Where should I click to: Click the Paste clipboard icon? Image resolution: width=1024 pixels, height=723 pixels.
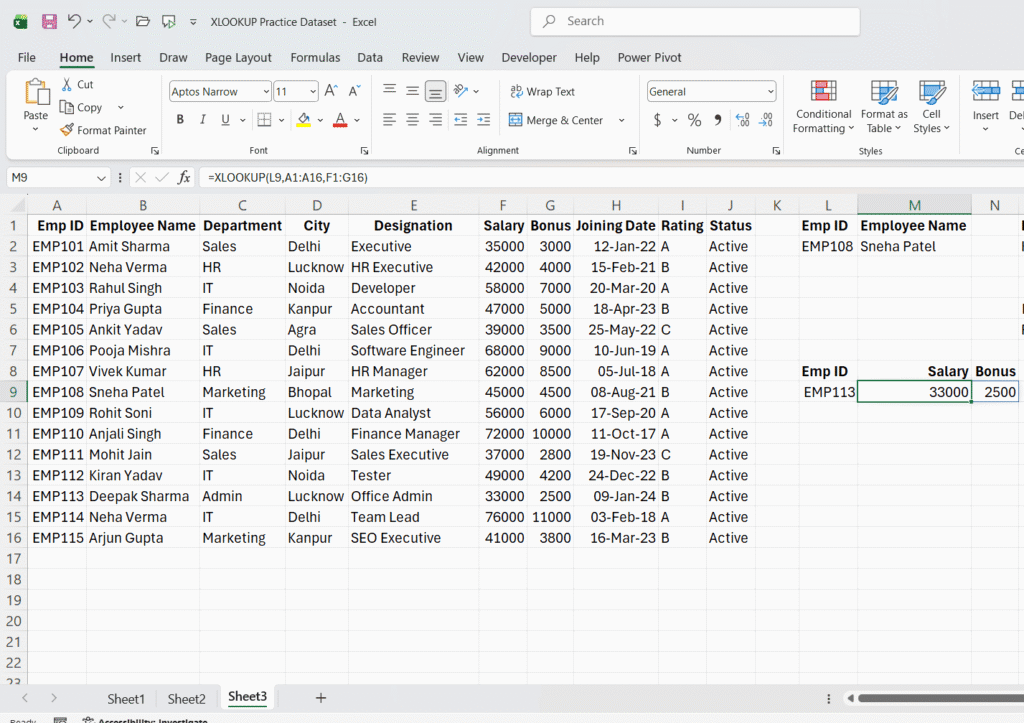pyautogui.click(x=36, y=92)
